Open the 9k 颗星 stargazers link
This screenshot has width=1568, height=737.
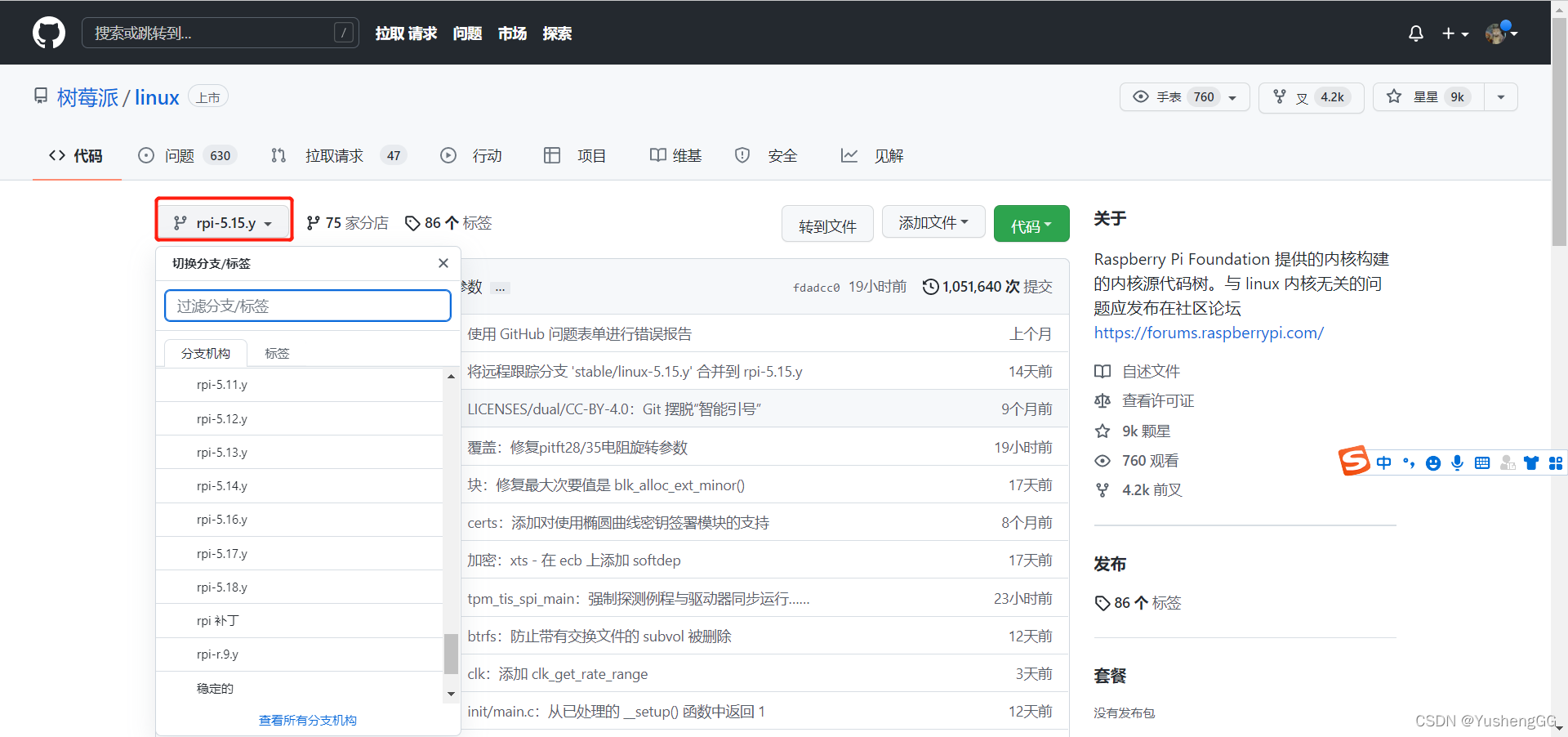tap(1133, 431)
